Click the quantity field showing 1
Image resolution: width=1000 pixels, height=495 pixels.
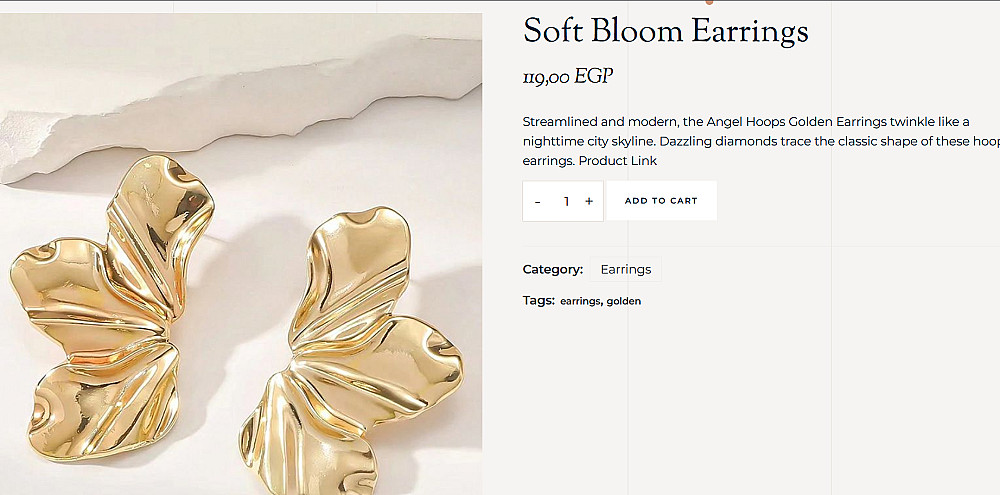[x=566, y=201]
